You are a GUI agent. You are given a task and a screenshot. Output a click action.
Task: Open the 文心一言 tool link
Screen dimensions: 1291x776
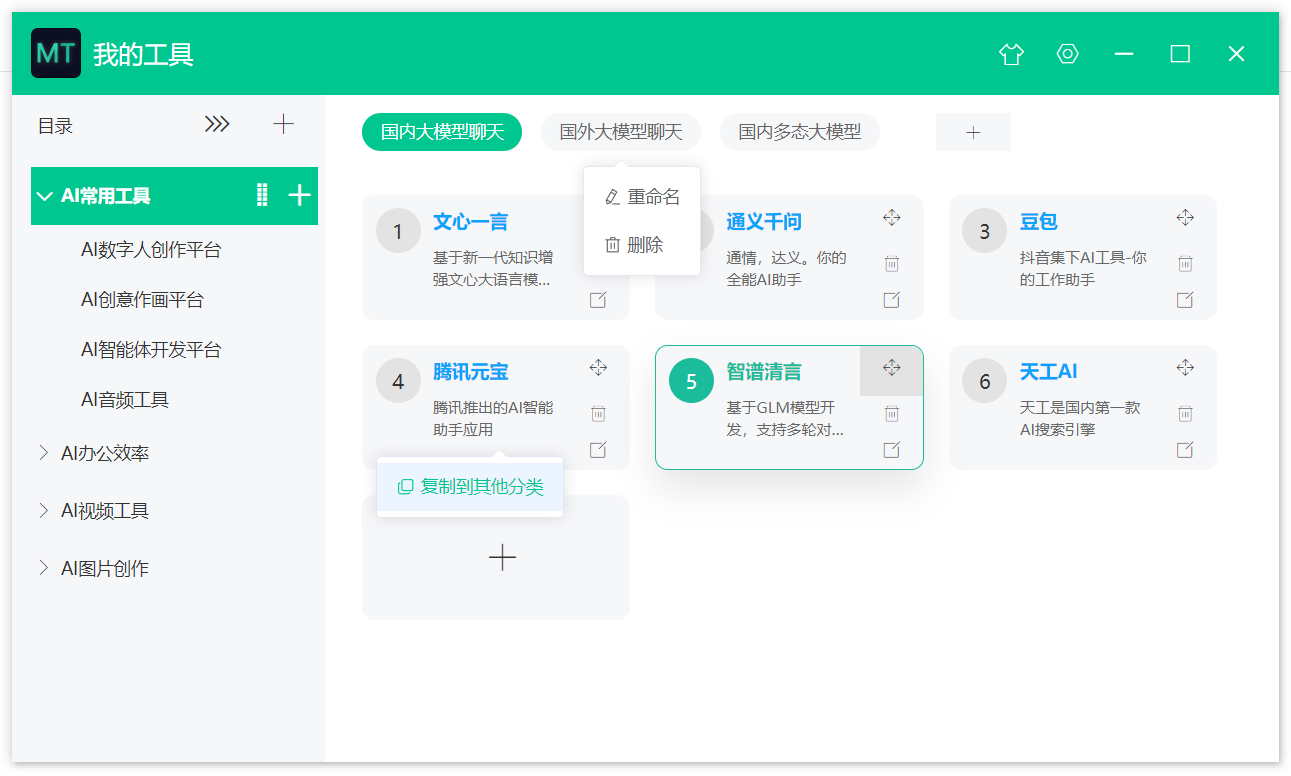tap(470, 222)
